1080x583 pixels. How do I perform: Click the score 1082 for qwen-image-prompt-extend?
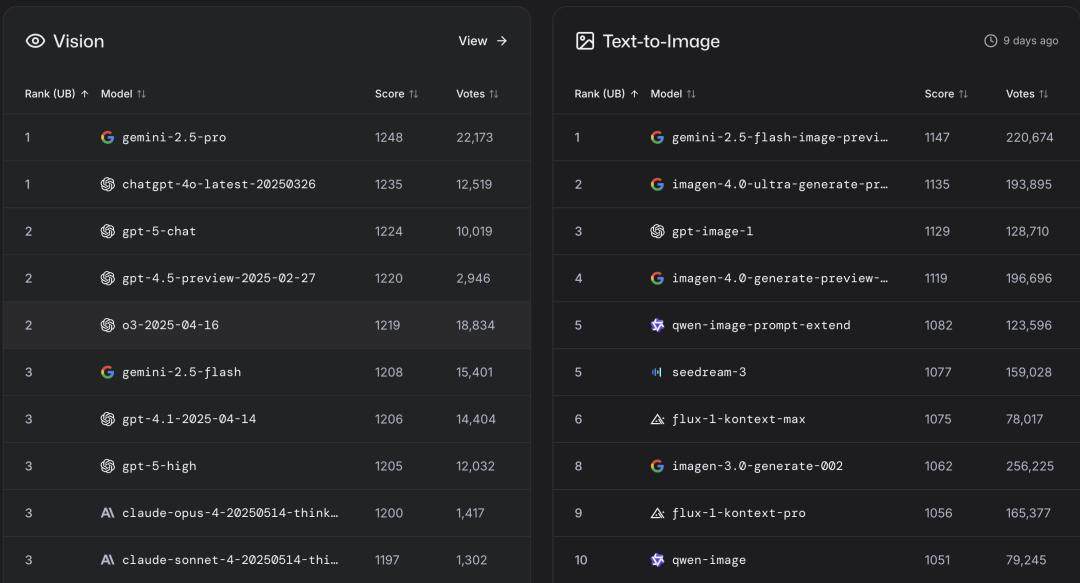(938, 325)
